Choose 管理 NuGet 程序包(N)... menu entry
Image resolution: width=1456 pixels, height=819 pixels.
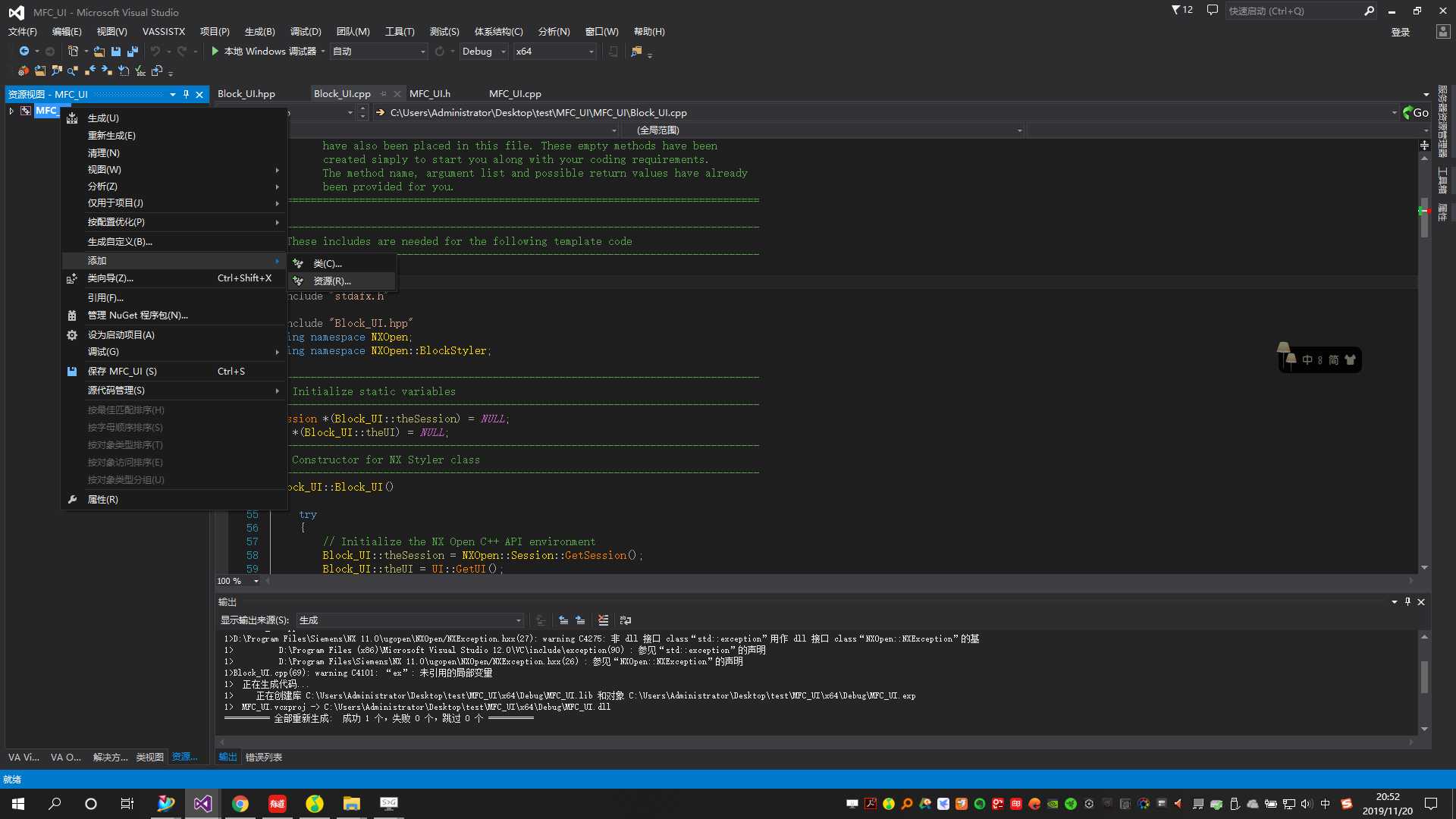(x=174, y=315)
